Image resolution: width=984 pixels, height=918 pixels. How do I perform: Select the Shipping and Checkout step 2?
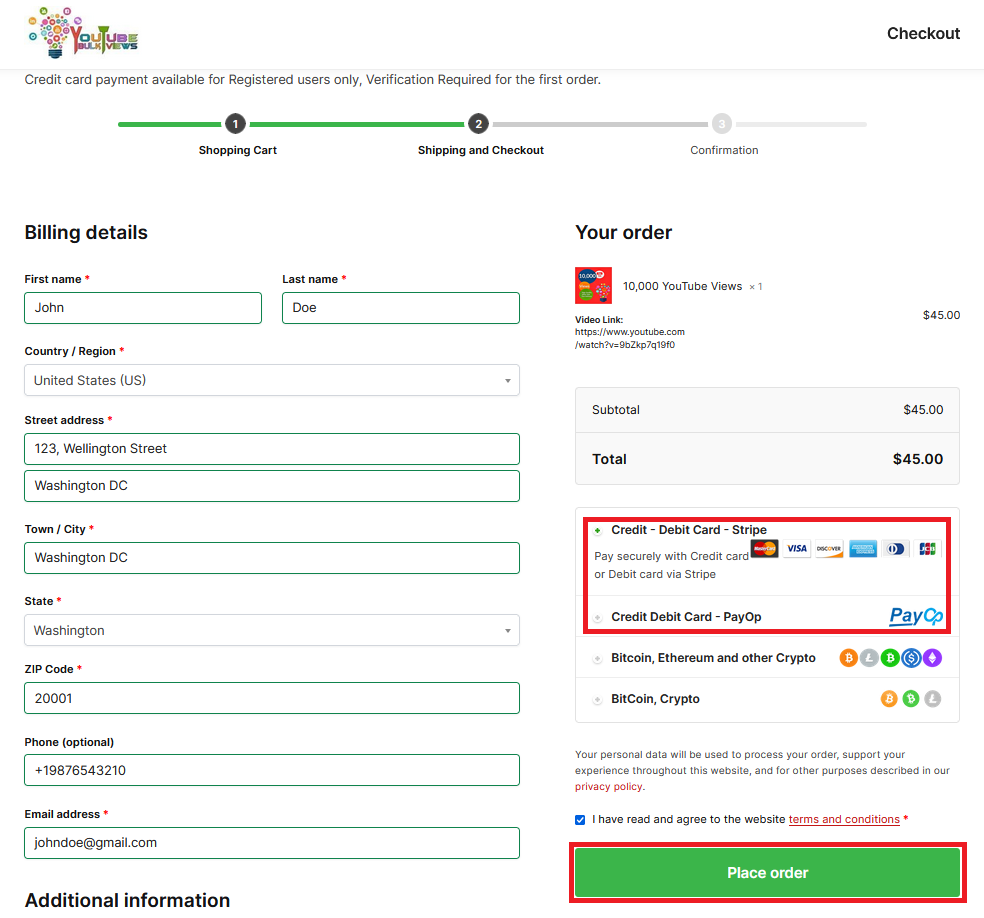point(478,124)
